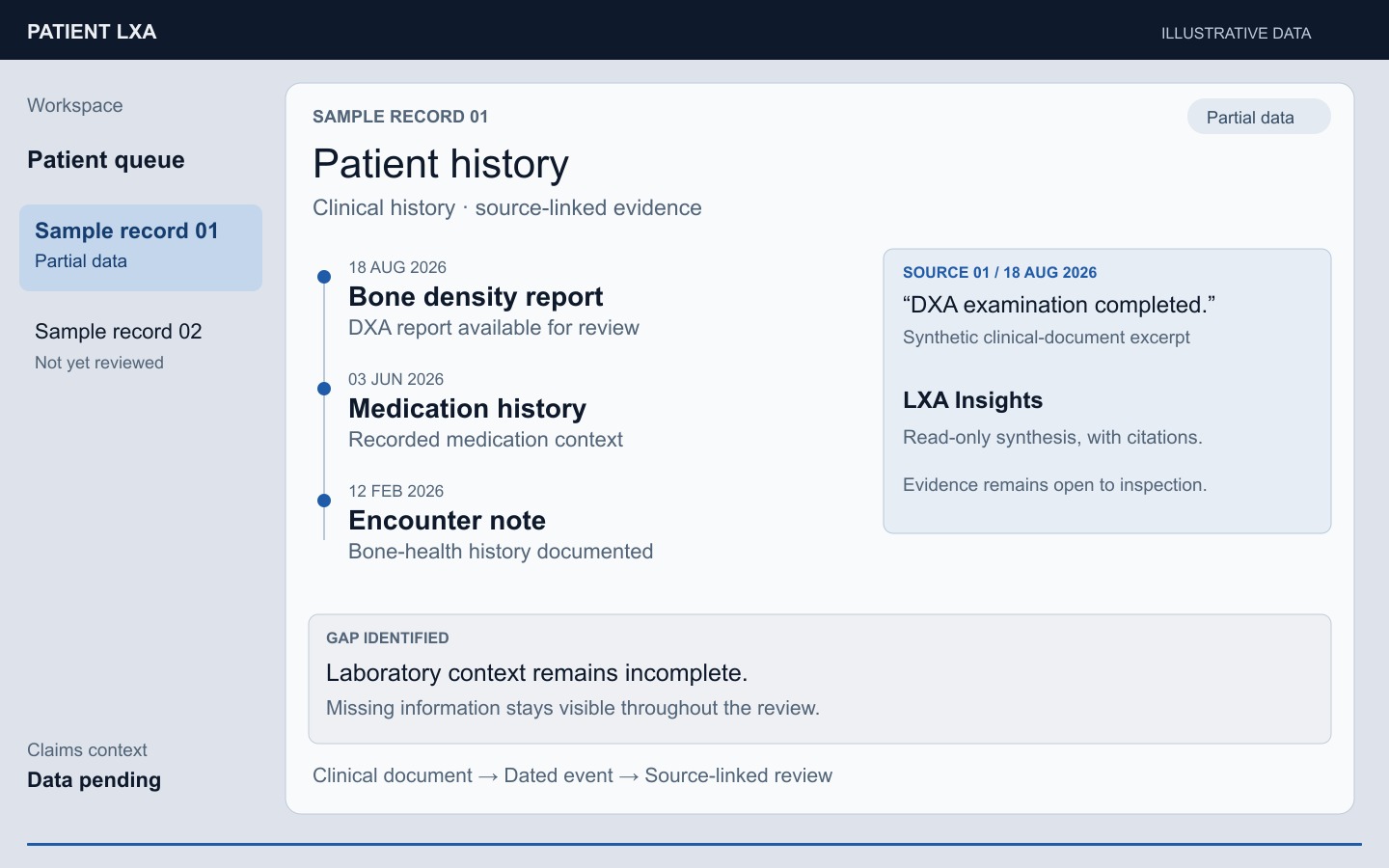Screen dimensions: 1389x868
Task: Click the DXA examination completed excerpt
Action: click(x=1059, y=305)
